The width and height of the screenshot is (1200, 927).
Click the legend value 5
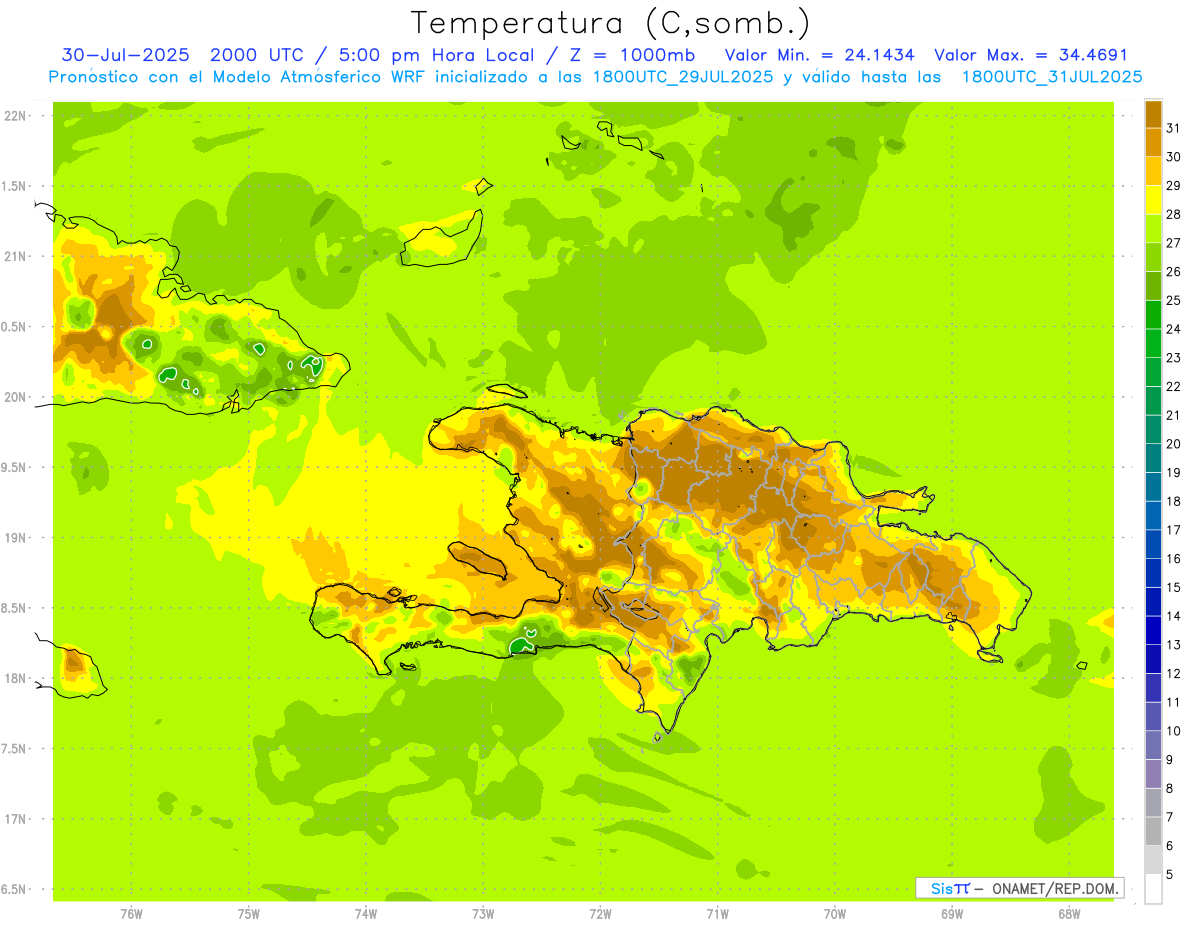tap(1170, 875)
